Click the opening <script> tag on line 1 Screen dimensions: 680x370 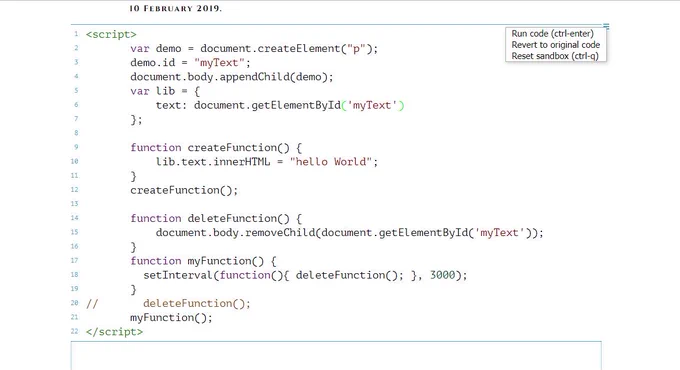coord(111,34)
